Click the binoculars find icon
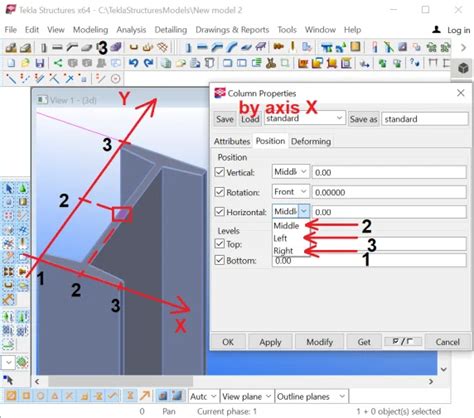The height and width of the screenshot is (418, 474). coord(271,63)
